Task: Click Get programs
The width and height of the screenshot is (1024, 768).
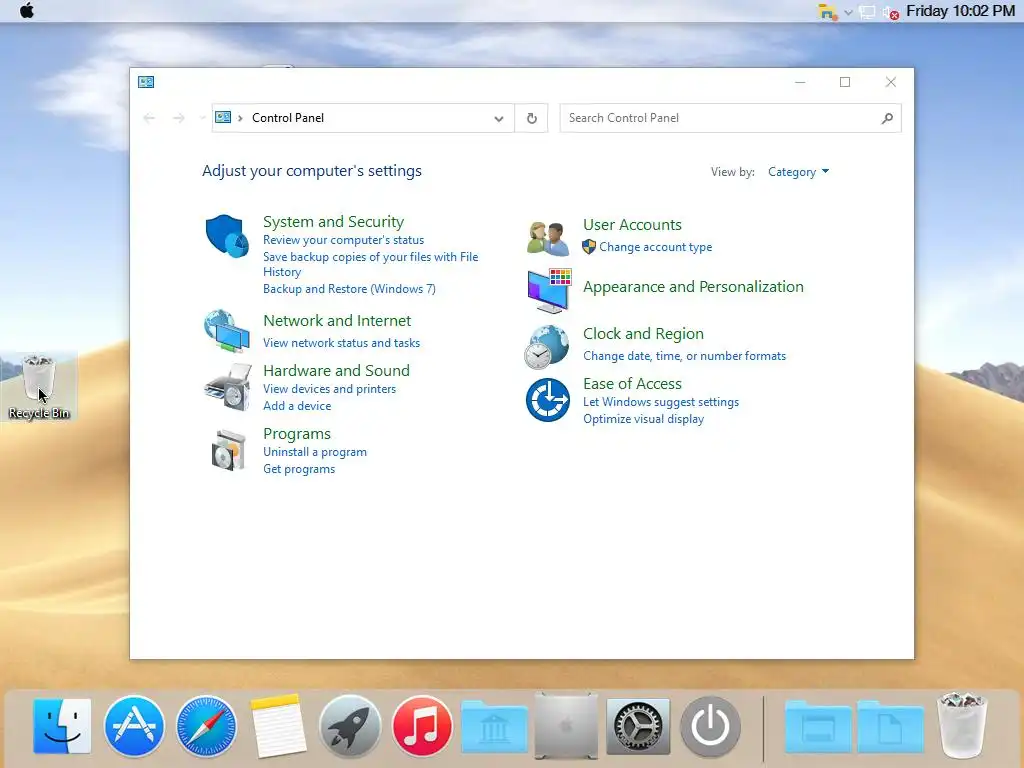Action: point(299,470)
